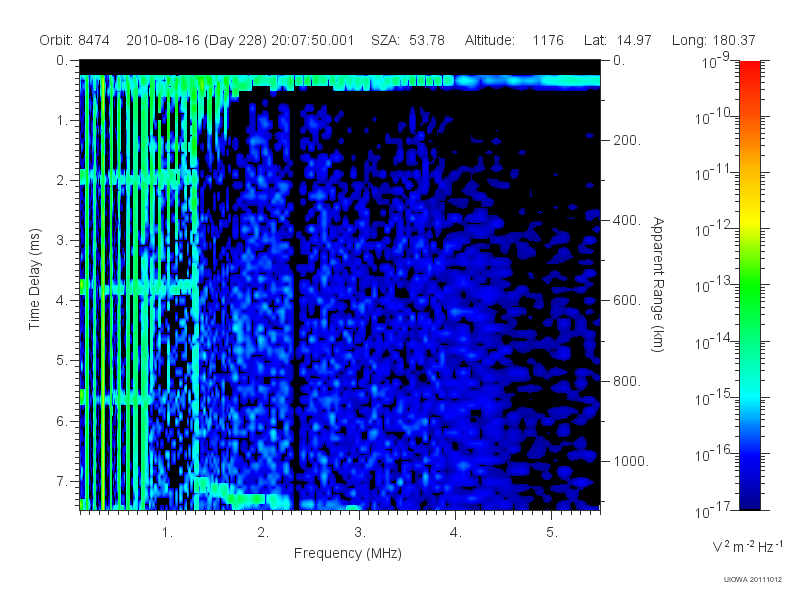Click the yellow region of color scale

tap(749, 217)
